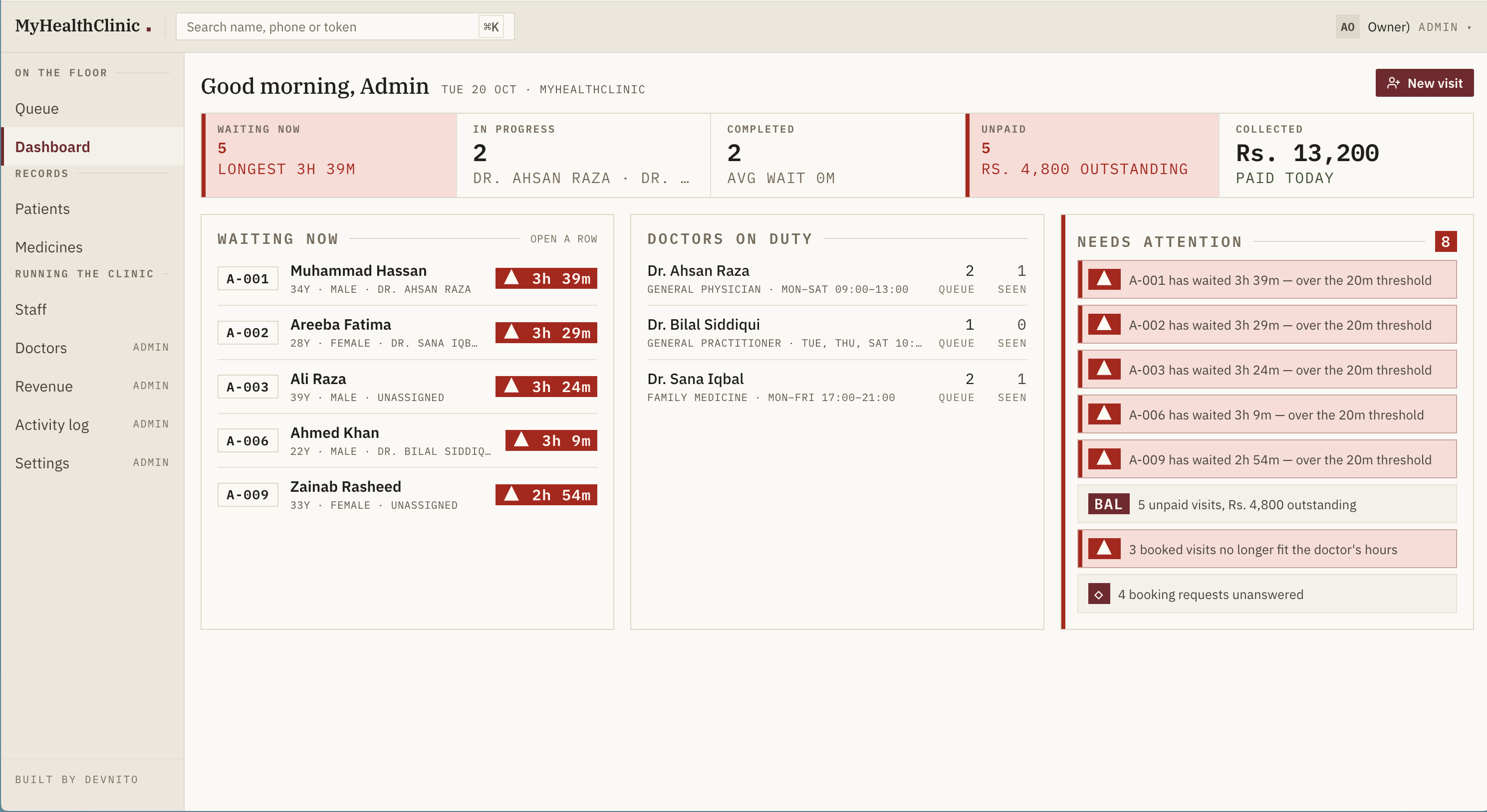Click the 3h 29m wait badge for Areeba Fatima
The width and height of the screenshot is (1487, 812).
click(x=546, y=332)
